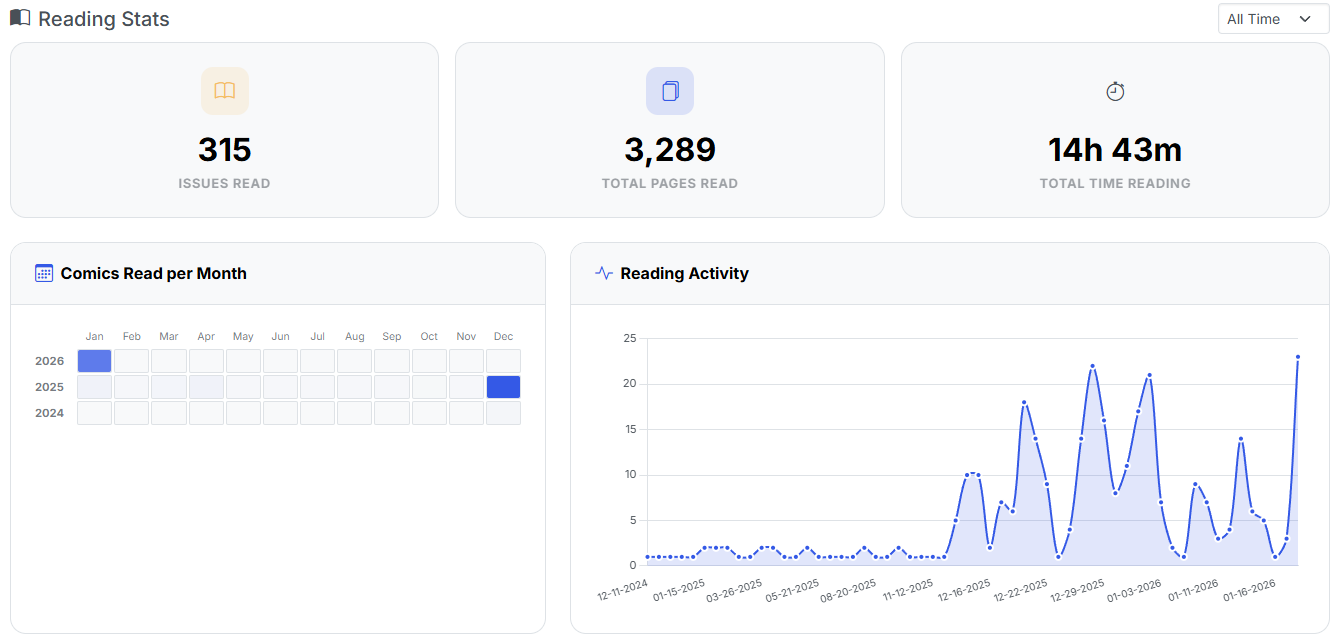Click the Reading Stats open book icon
This screenshot has height=644, width=1341.
click(20, 18)
